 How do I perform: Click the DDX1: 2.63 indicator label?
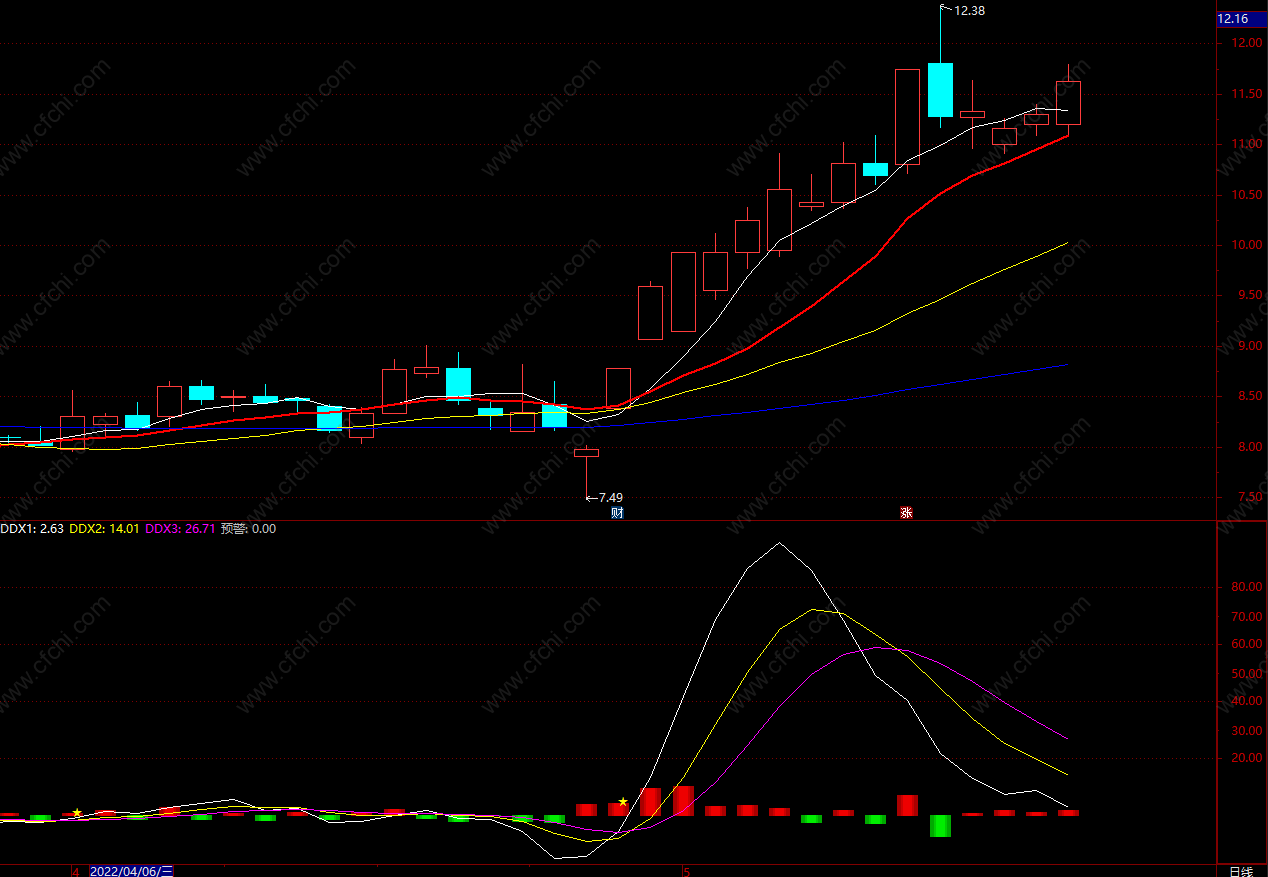tap(32, 529)
